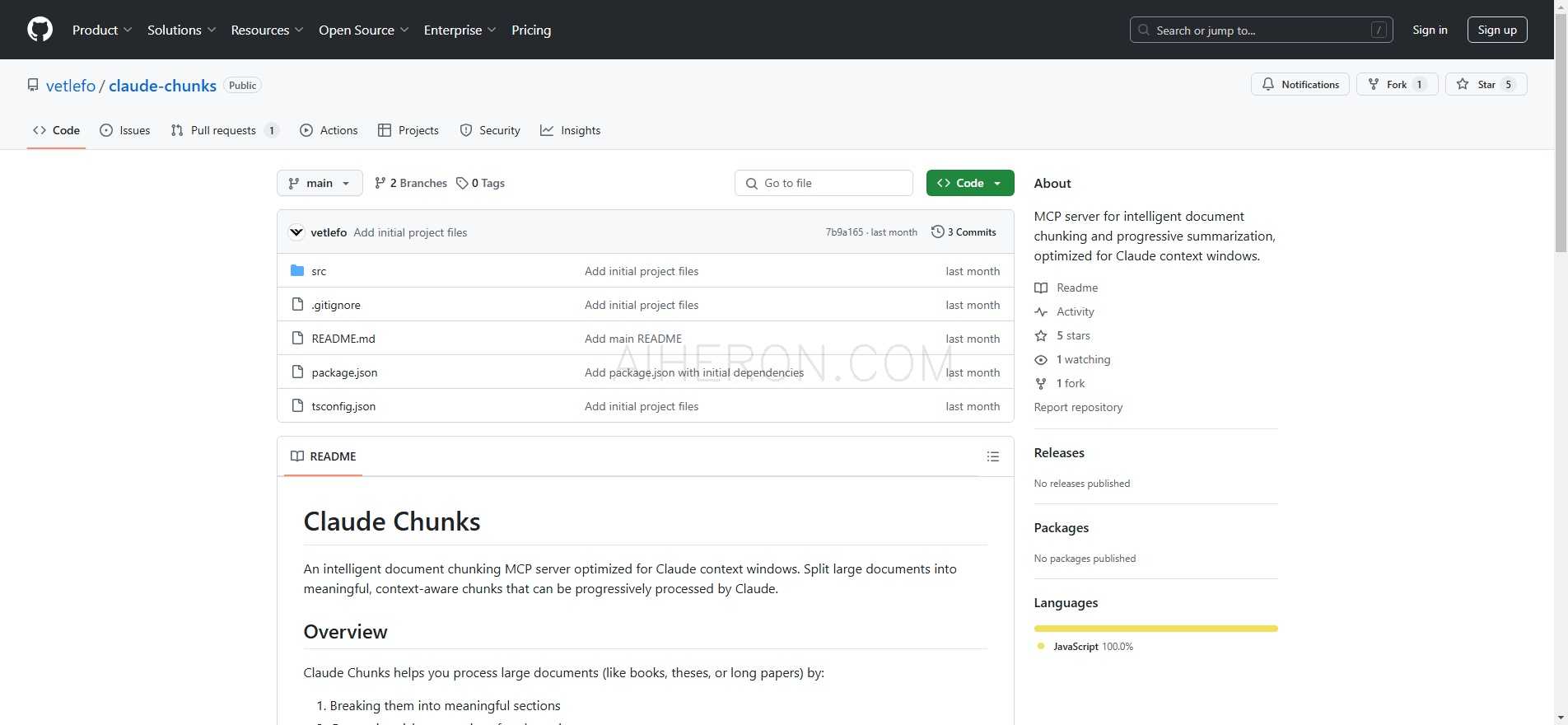1568x725 pixels.
Task: Click the repository book icon beside vetlefo
Action: (33, 85)
